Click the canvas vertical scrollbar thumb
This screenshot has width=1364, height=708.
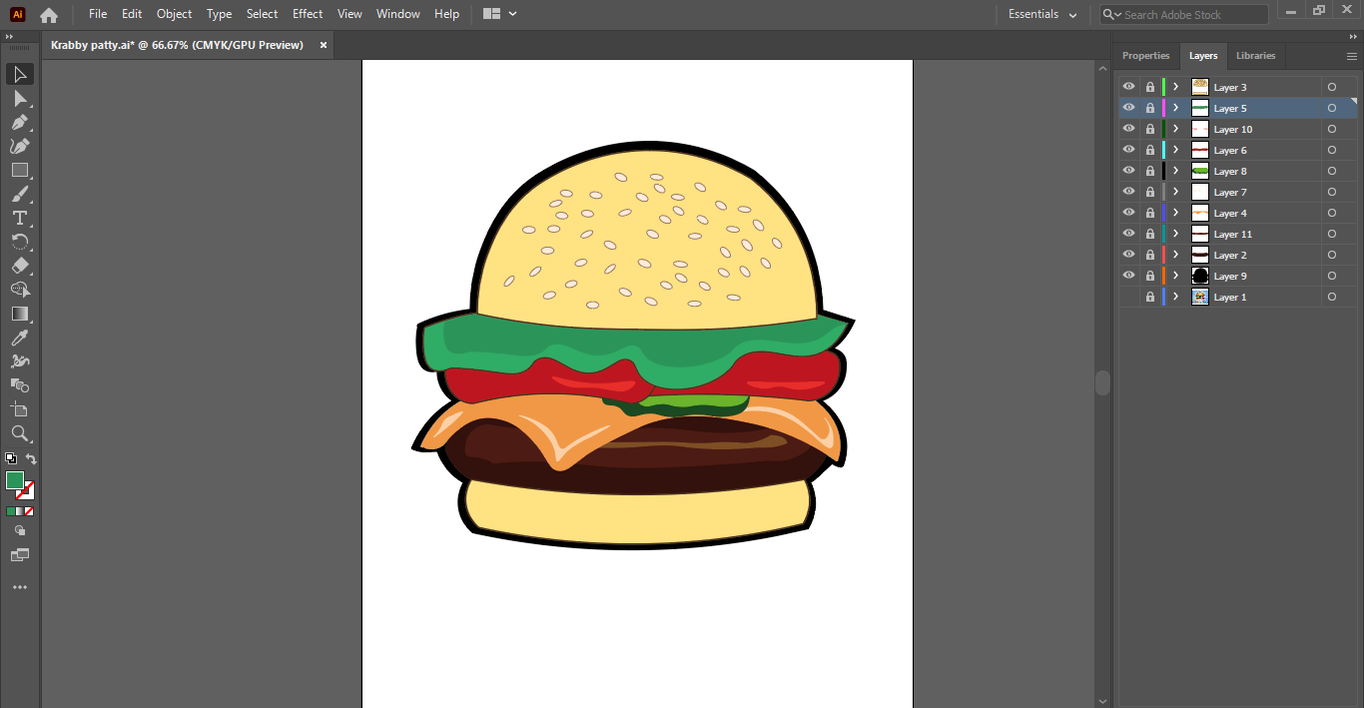1103,383
